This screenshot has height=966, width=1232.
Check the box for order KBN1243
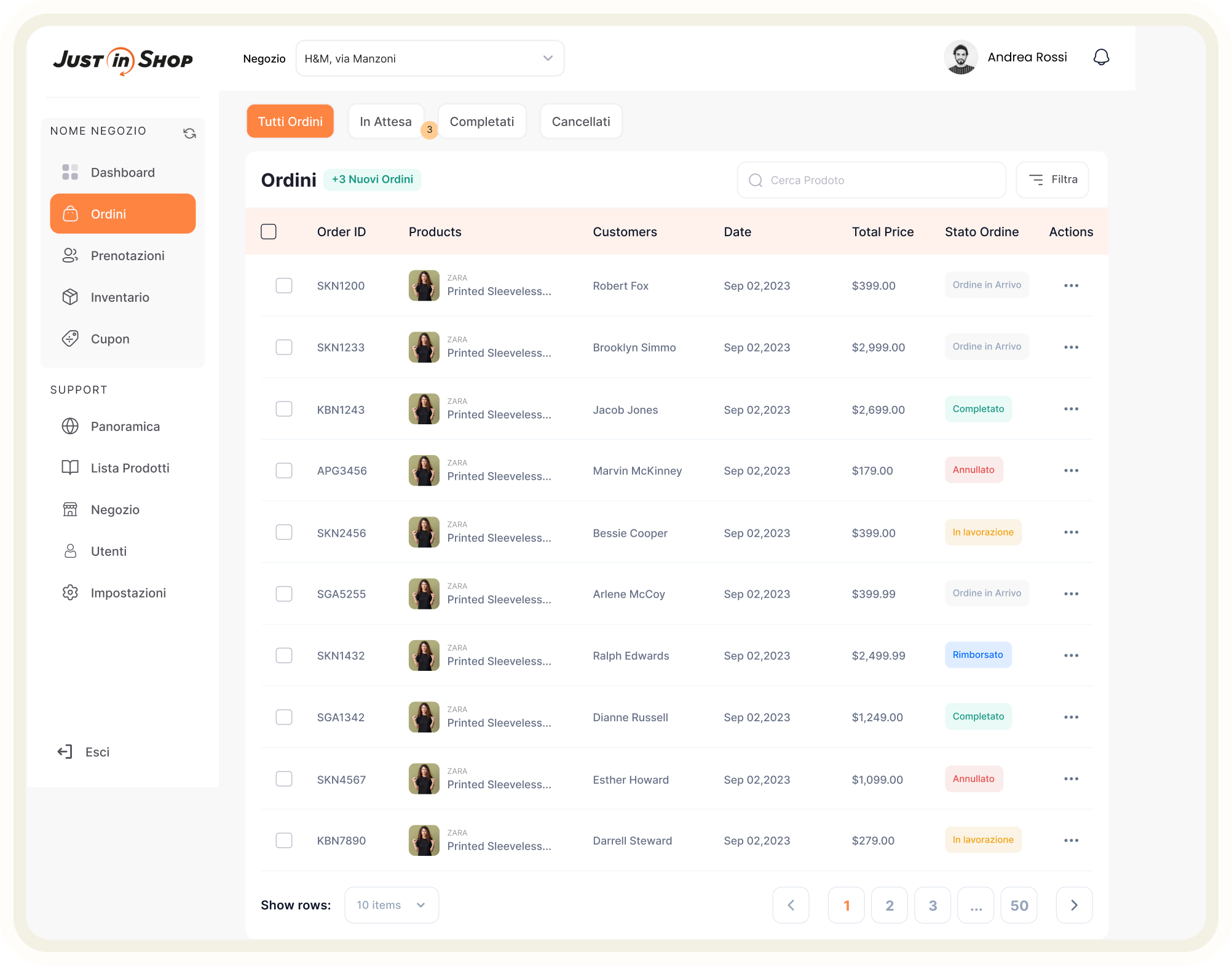[x=284, y=409]
